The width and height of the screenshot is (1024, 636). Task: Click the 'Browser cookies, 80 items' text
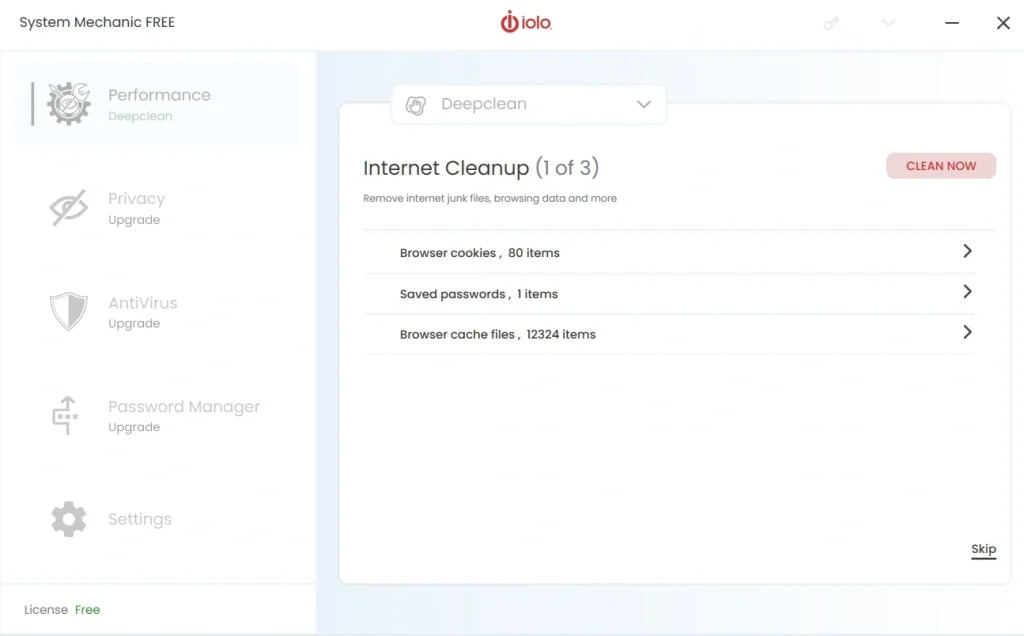point(479,253)
